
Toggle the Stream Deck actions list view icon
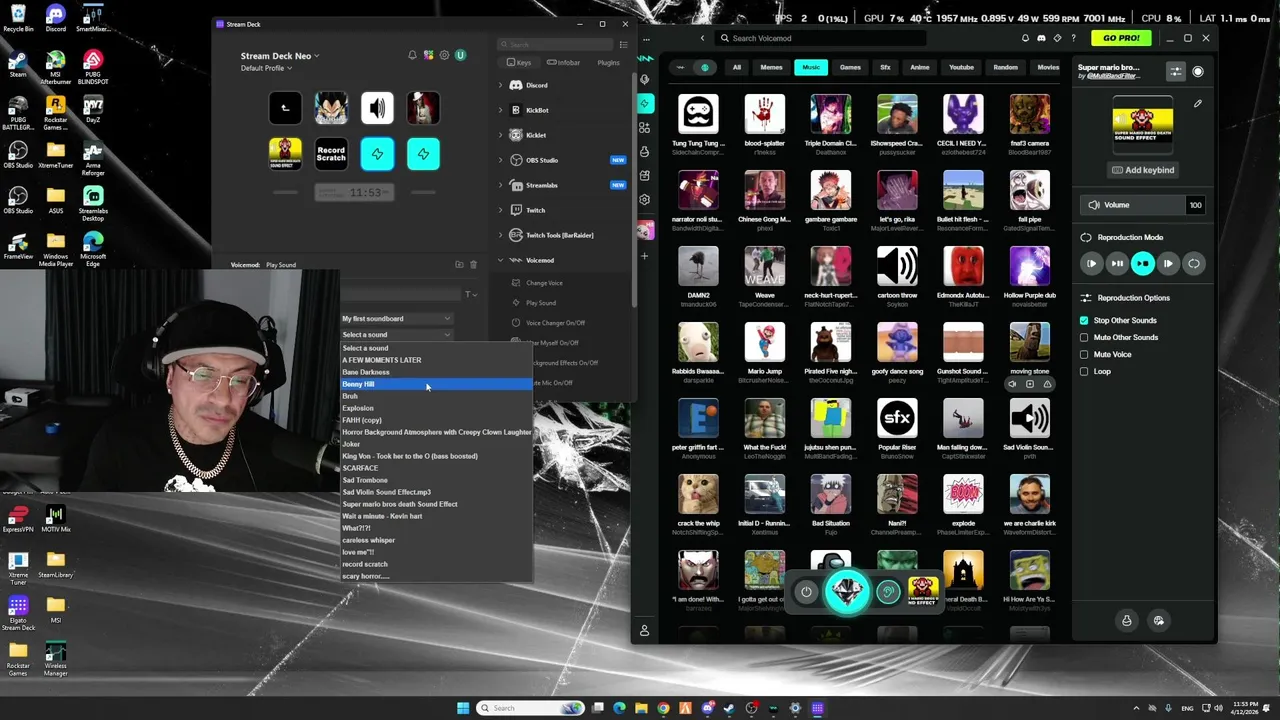coord(624,44)
